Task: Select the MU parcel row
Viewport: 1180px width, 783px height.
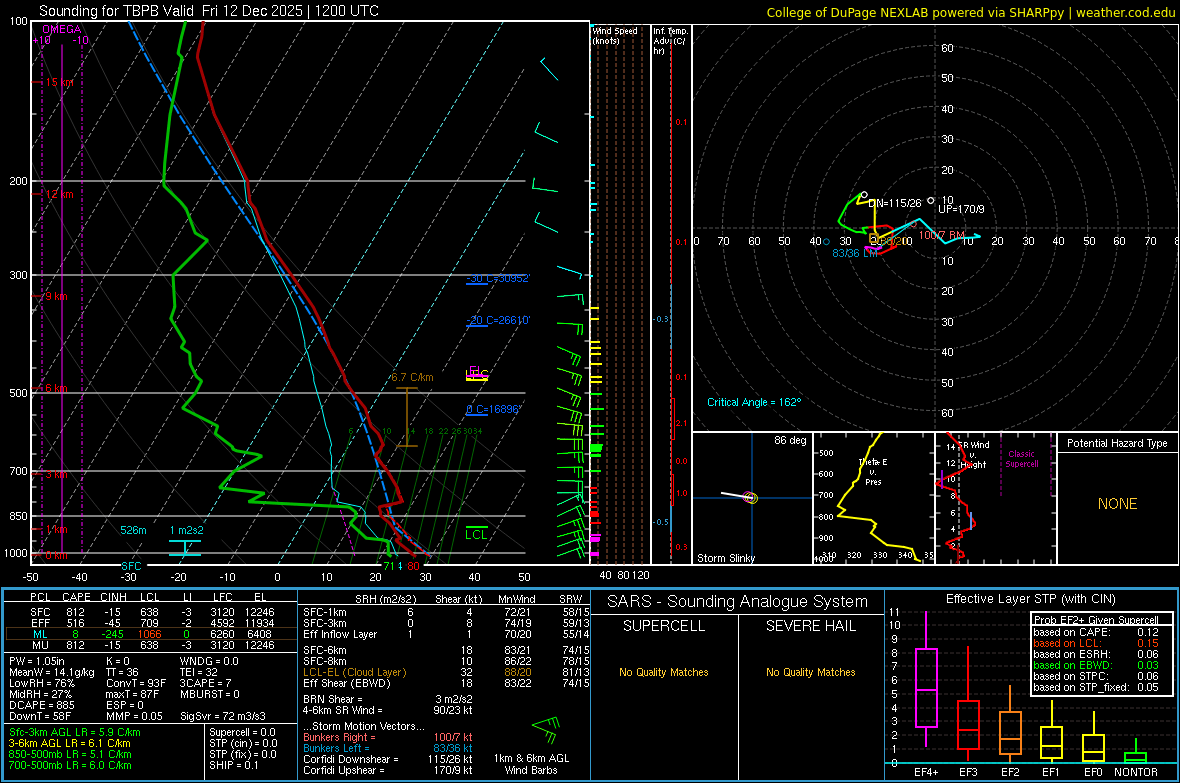Action: coord(152,644)
